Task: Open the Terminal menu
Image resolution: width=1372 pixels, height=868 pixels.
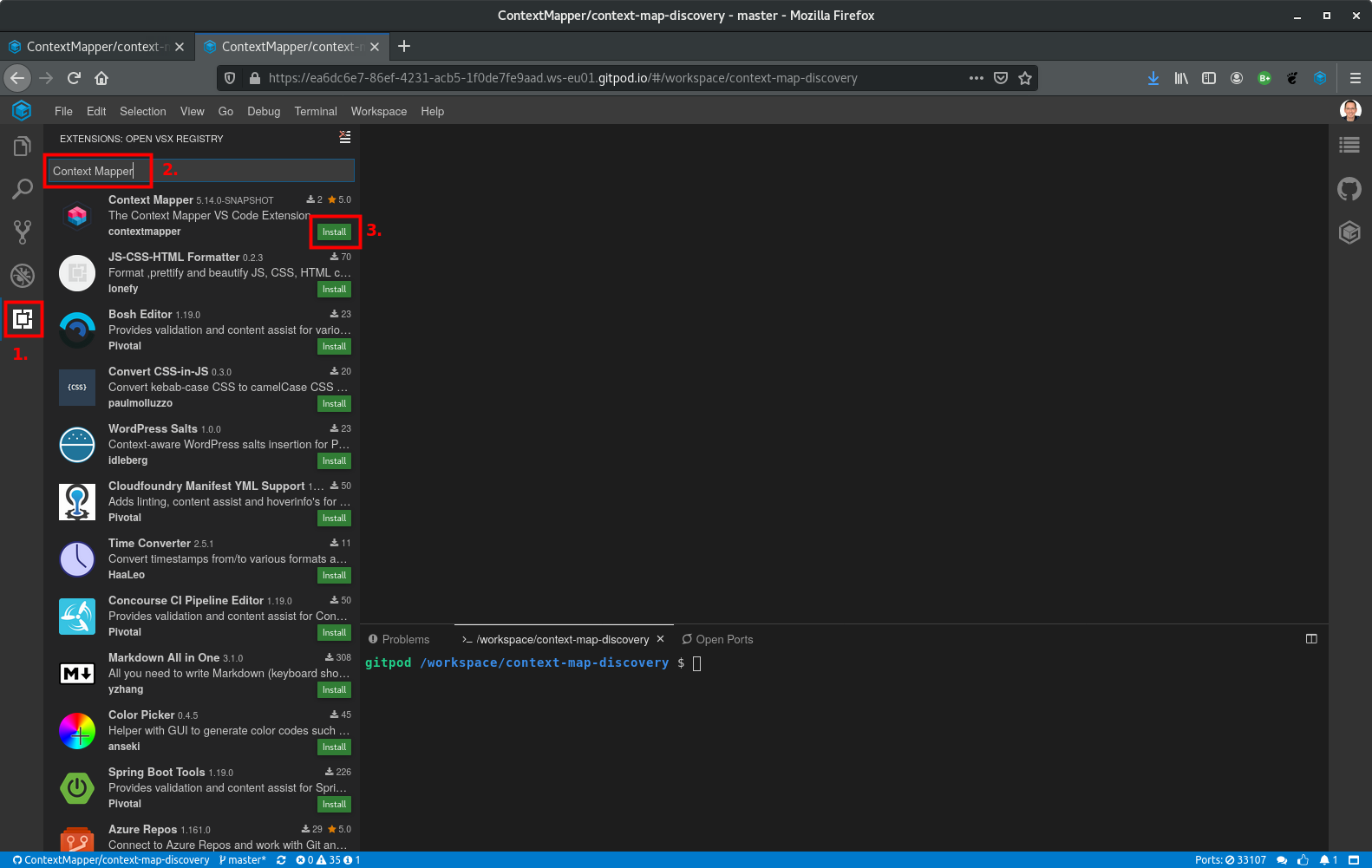Action: click(x=316, y=111)
